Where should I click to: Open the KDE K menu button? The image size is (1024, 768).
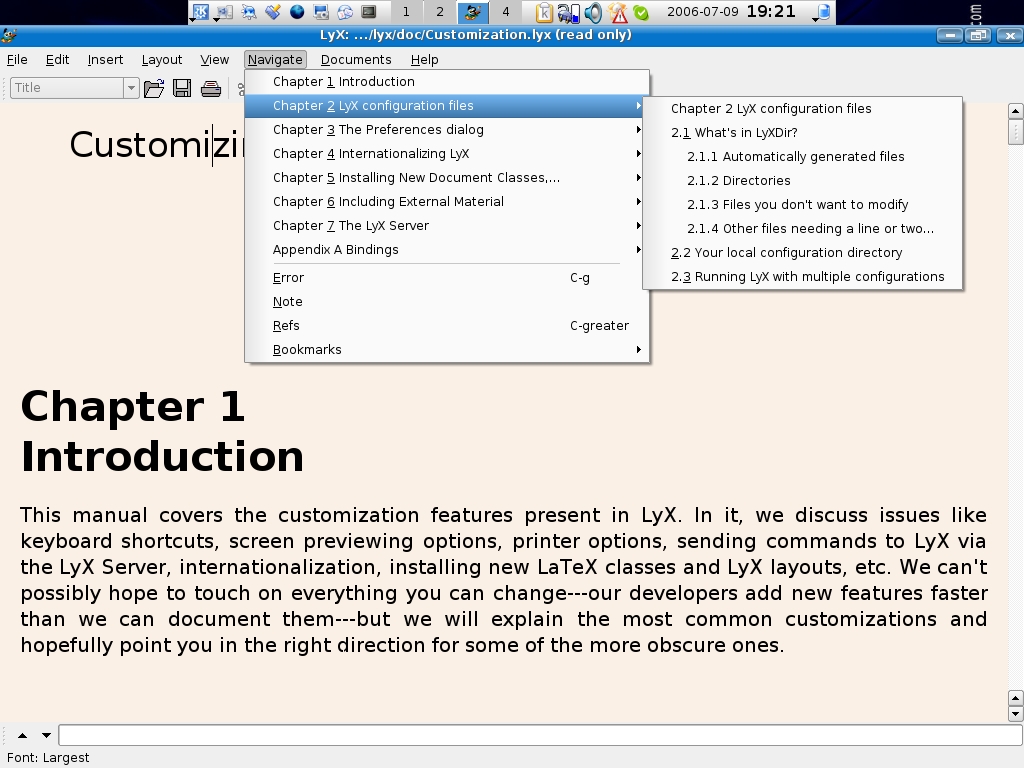tap(200, 12)
